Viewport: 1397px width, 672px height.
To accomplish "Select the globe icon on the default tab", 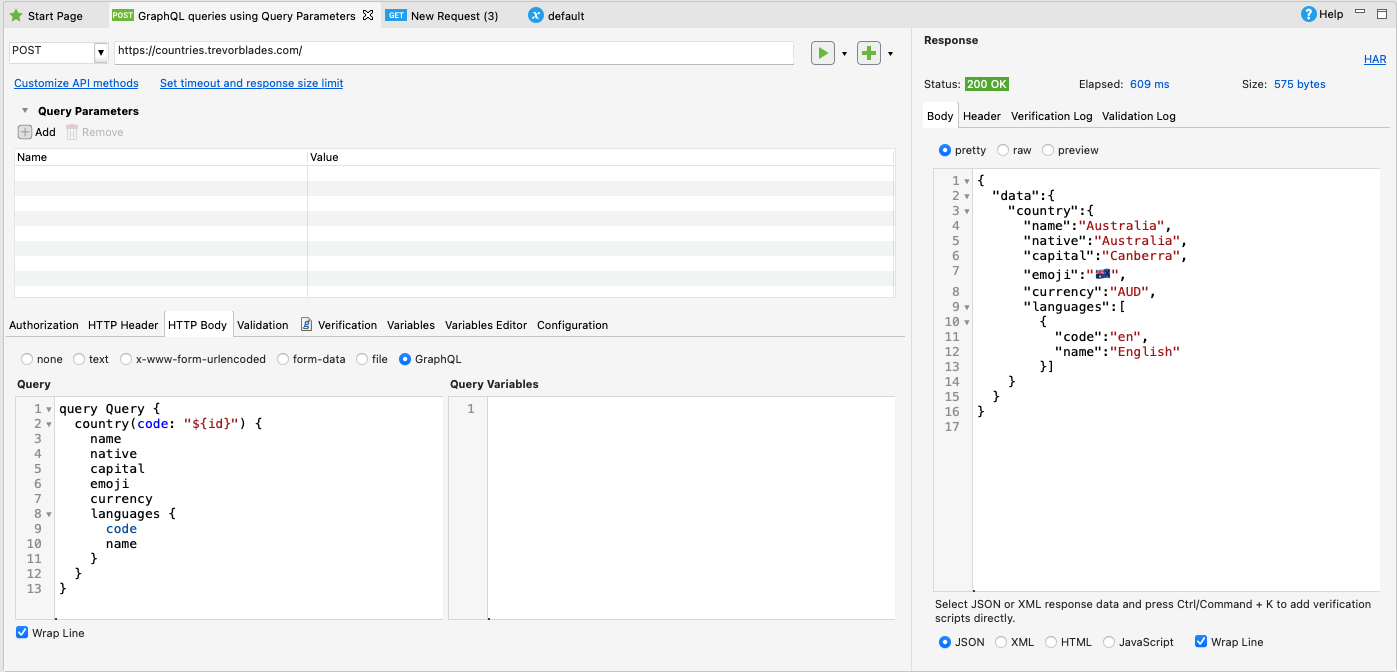I will tap(530, 15).
